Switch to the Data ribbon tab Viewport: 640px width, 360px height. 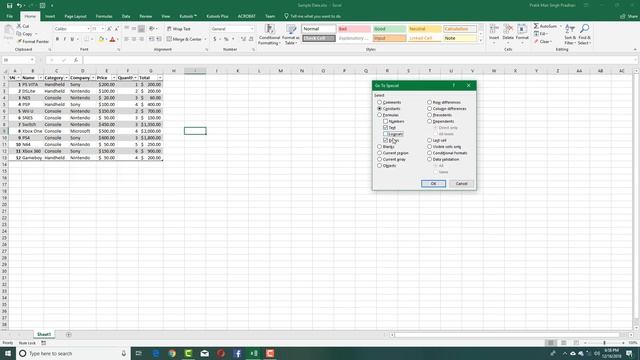coord(126,16)
